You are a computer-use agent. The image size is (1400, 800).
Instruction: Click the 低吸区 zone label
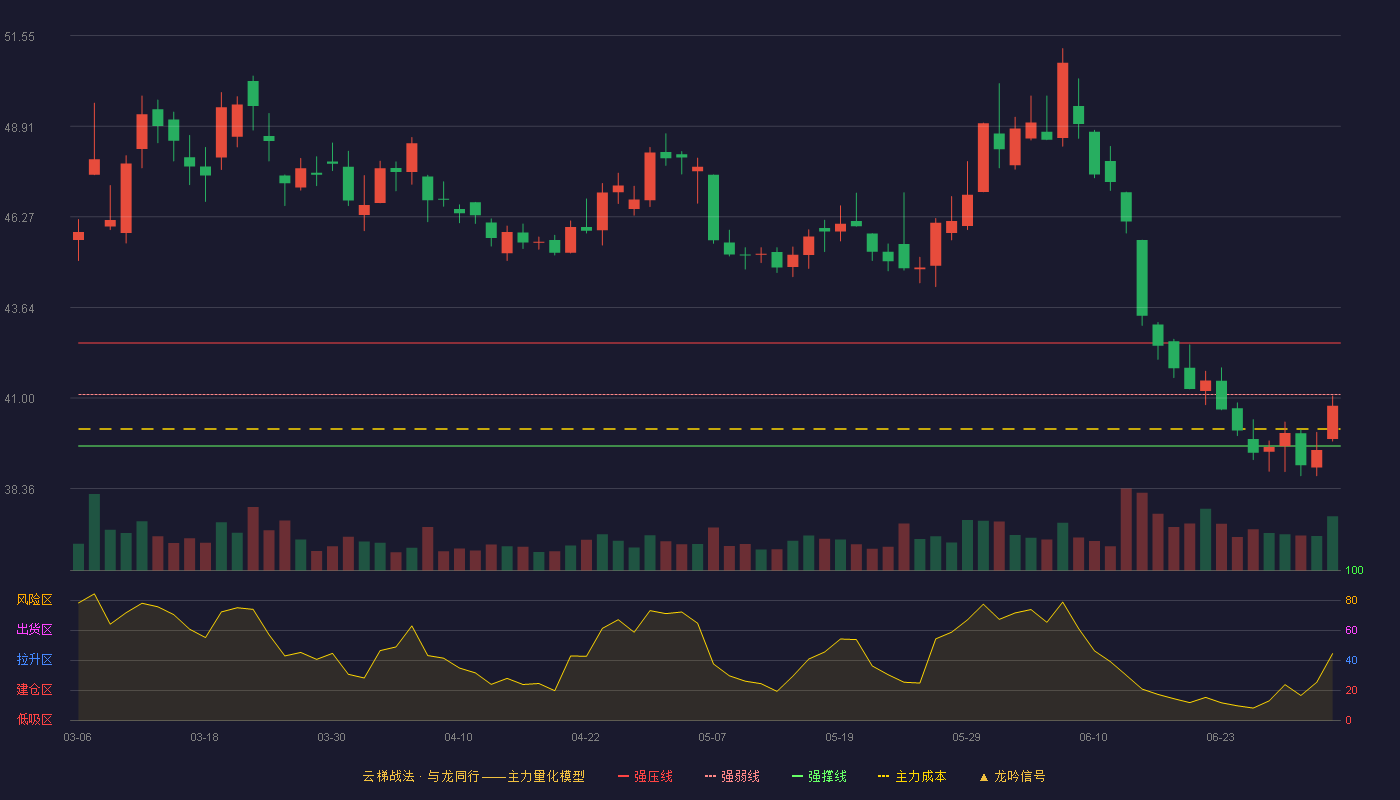click(34, 720)
